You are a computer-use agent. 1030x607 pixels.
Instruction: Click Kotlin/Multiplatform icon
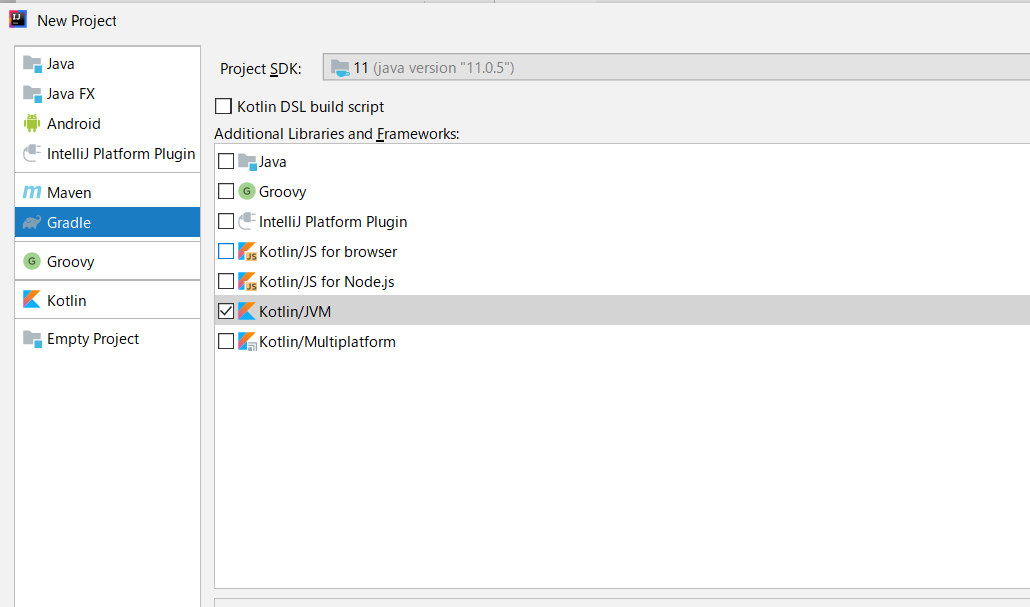click(247, 342)
